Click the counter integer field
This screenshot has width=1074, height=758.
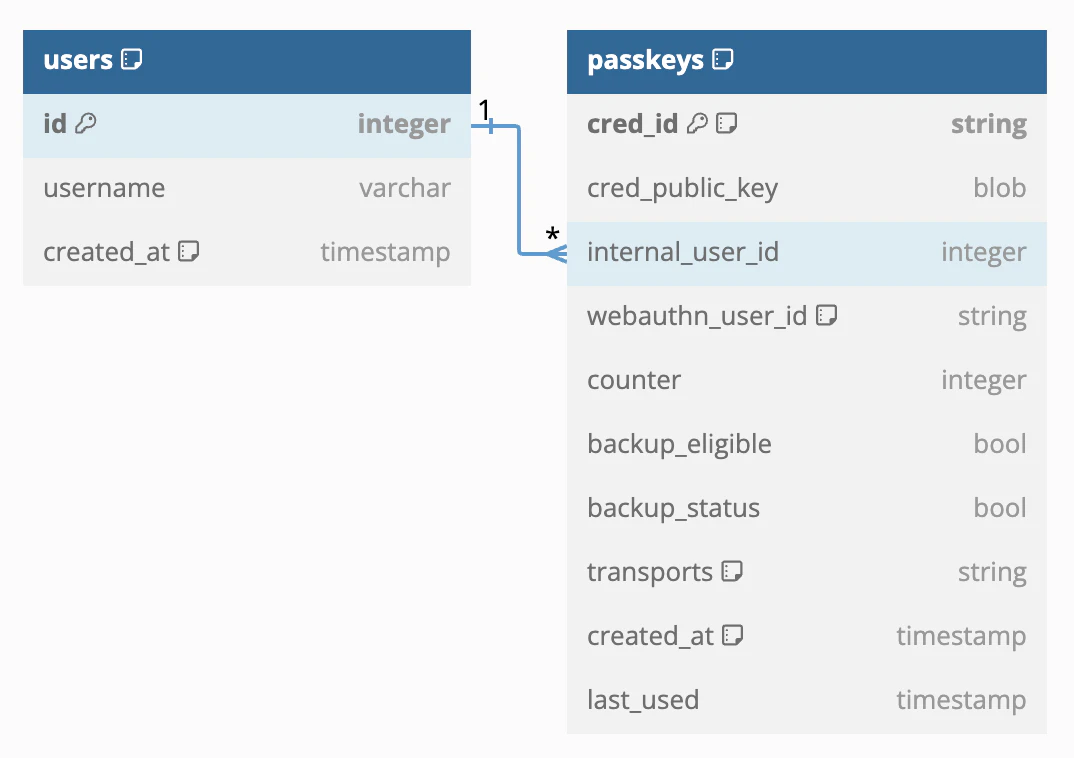point(806,380)
